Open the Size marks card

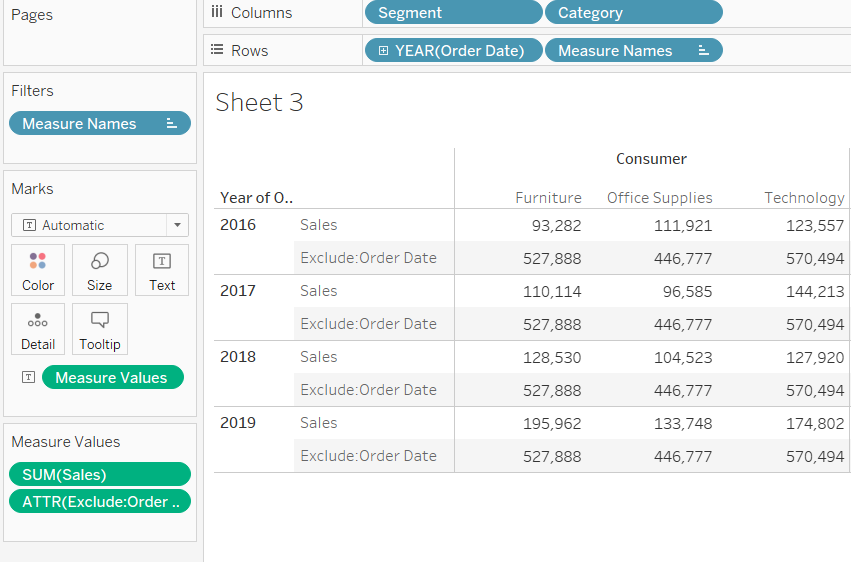click(x=100, y=270)
